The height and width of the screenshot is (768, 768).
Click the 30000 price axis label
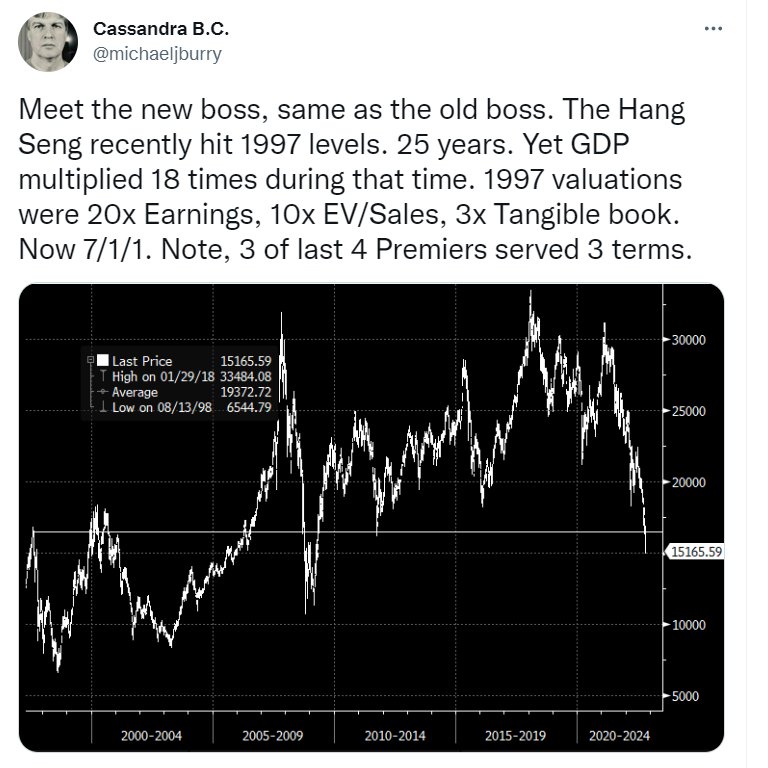tap(687, 340)
